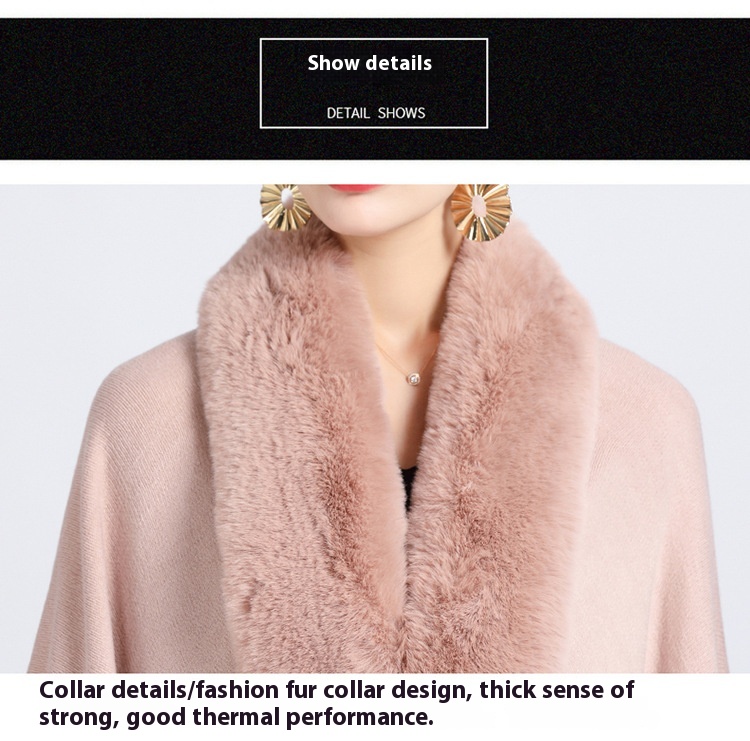This screenshot has width=750, height=741.
Task: Click the black banner right of title box
Action: (619, 89)
